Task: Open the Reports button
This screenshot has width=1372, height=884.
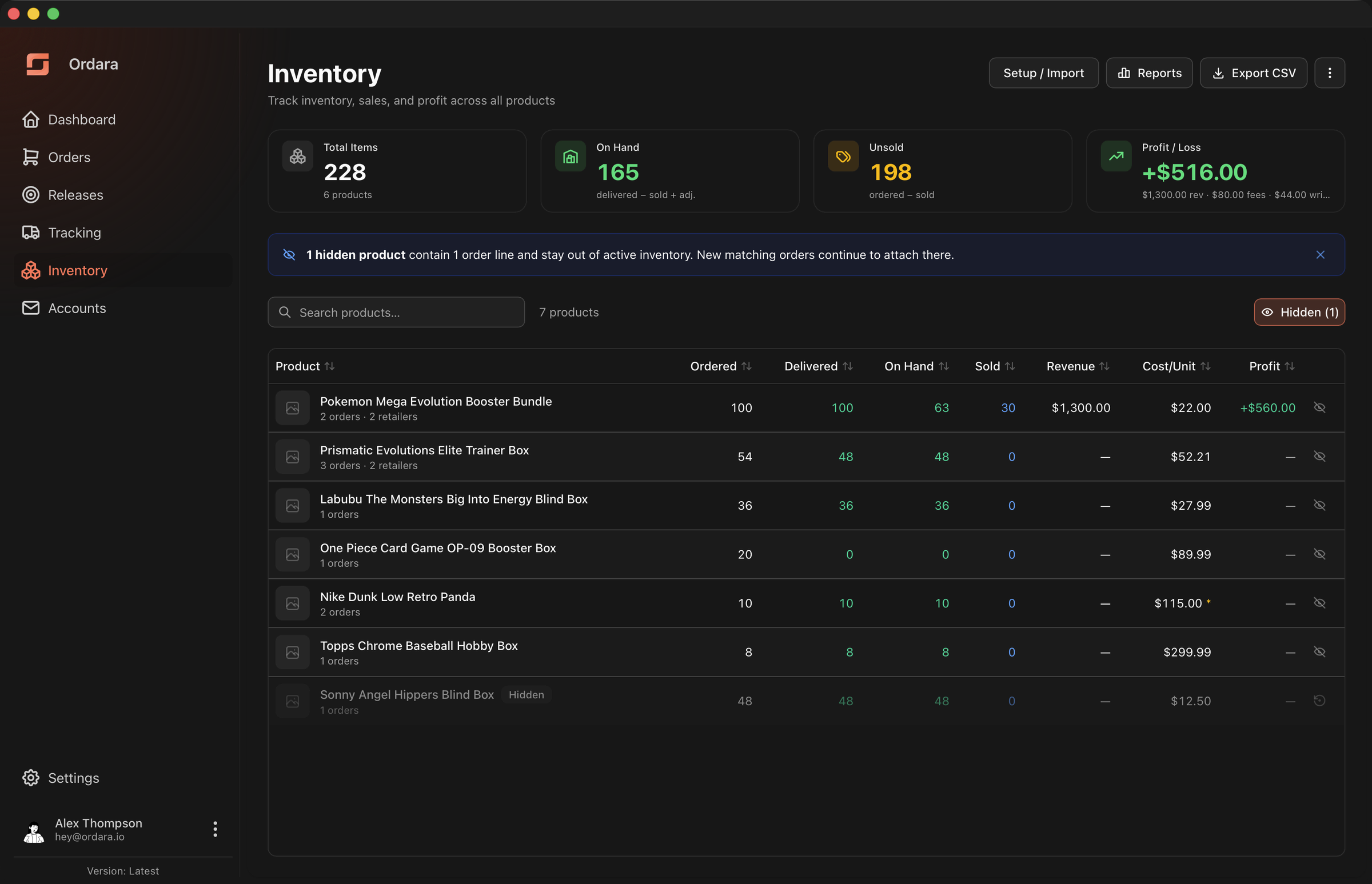Action: click(1149, 73)
